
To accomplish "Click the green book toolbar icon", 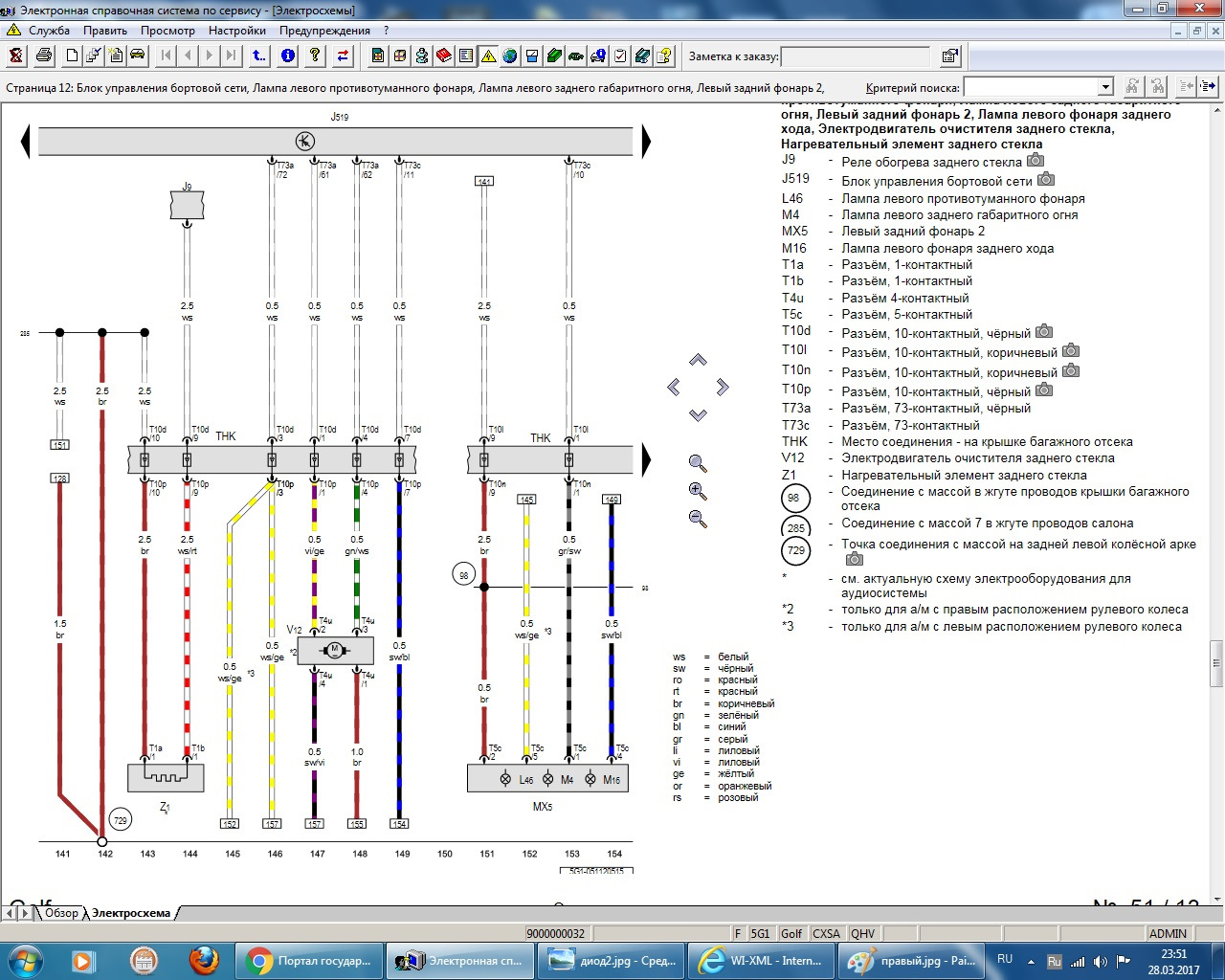I will point(554,56).
